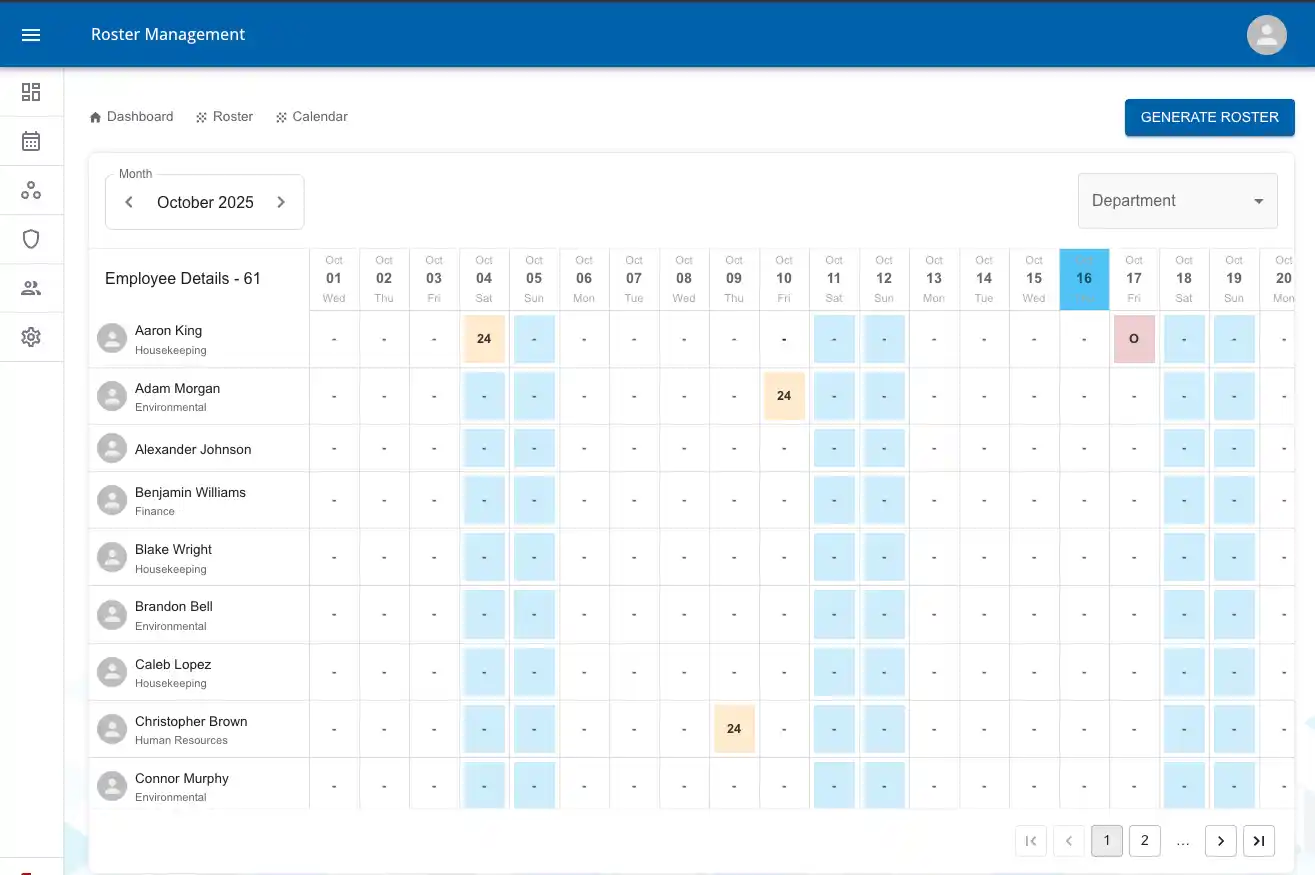Open the Department filter dropdown

click(x=1177, y=200)
